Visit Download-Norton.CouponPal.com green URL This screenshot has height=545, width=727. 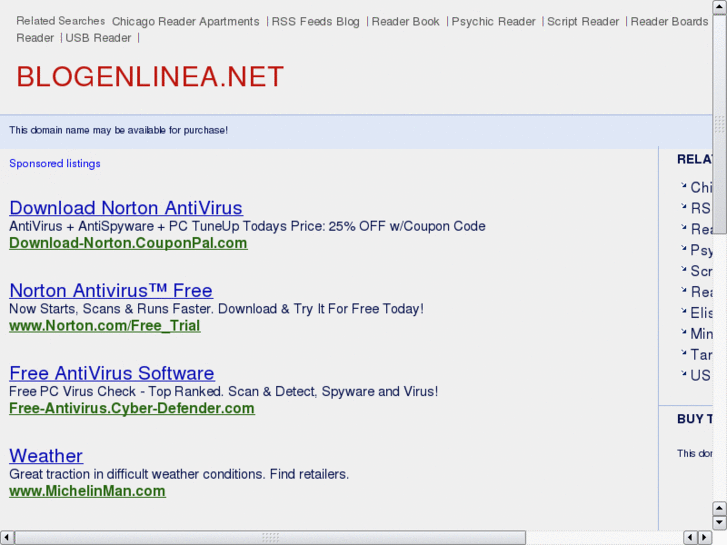pyautogui.click(x=128, y=243)
